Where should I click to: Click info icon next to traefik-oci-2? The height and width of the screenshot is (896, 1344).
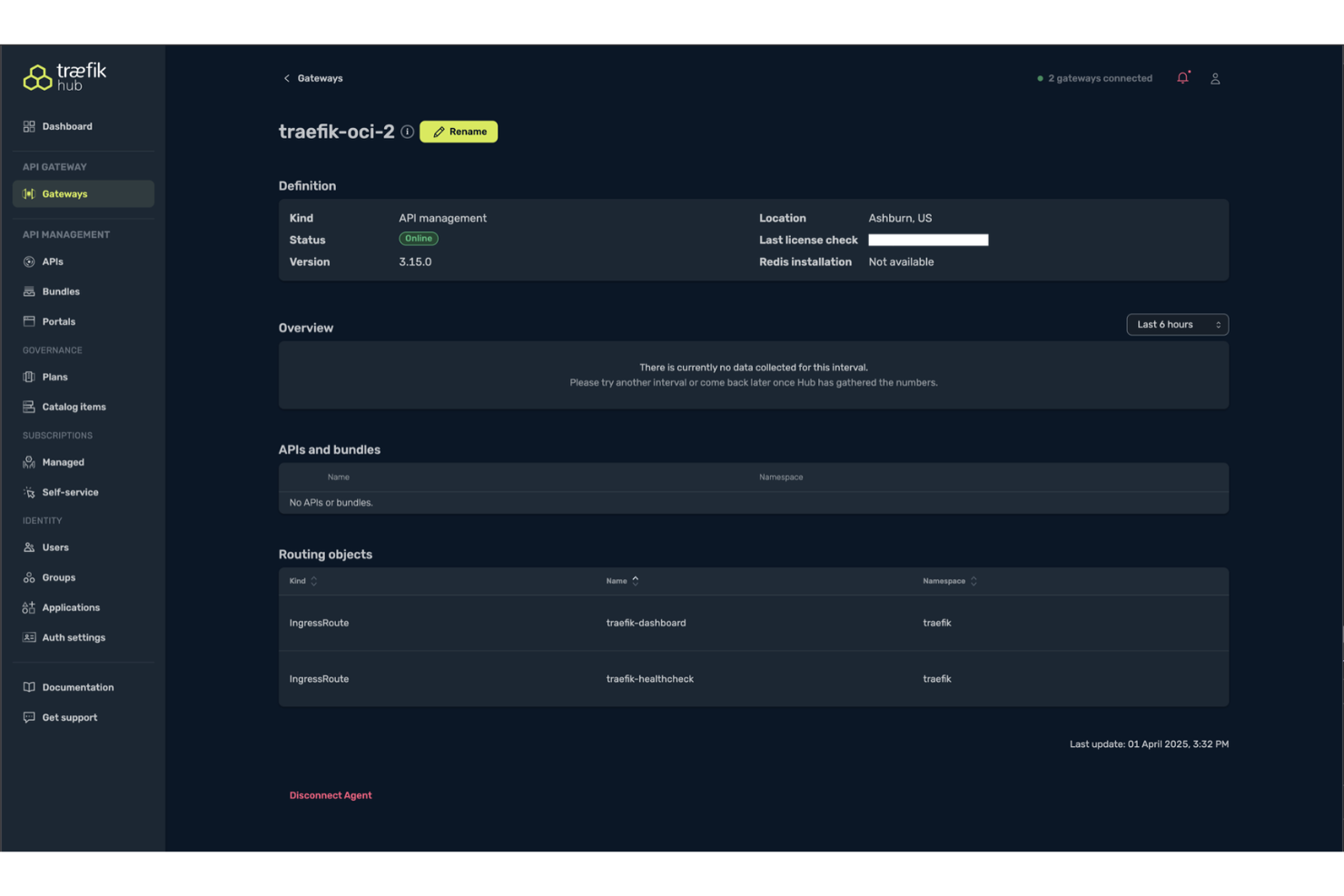[x=408, y=132]
